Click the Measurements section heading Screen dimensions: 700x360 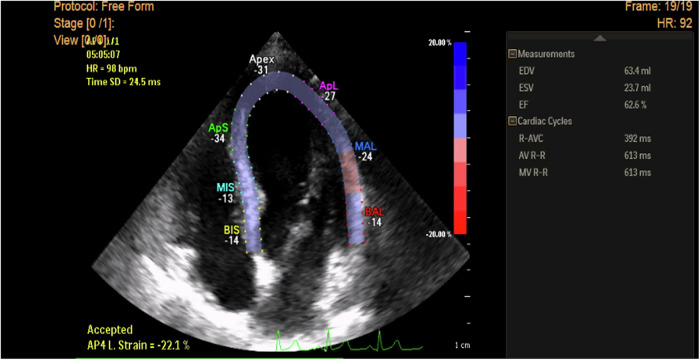(x=546, y=54)
